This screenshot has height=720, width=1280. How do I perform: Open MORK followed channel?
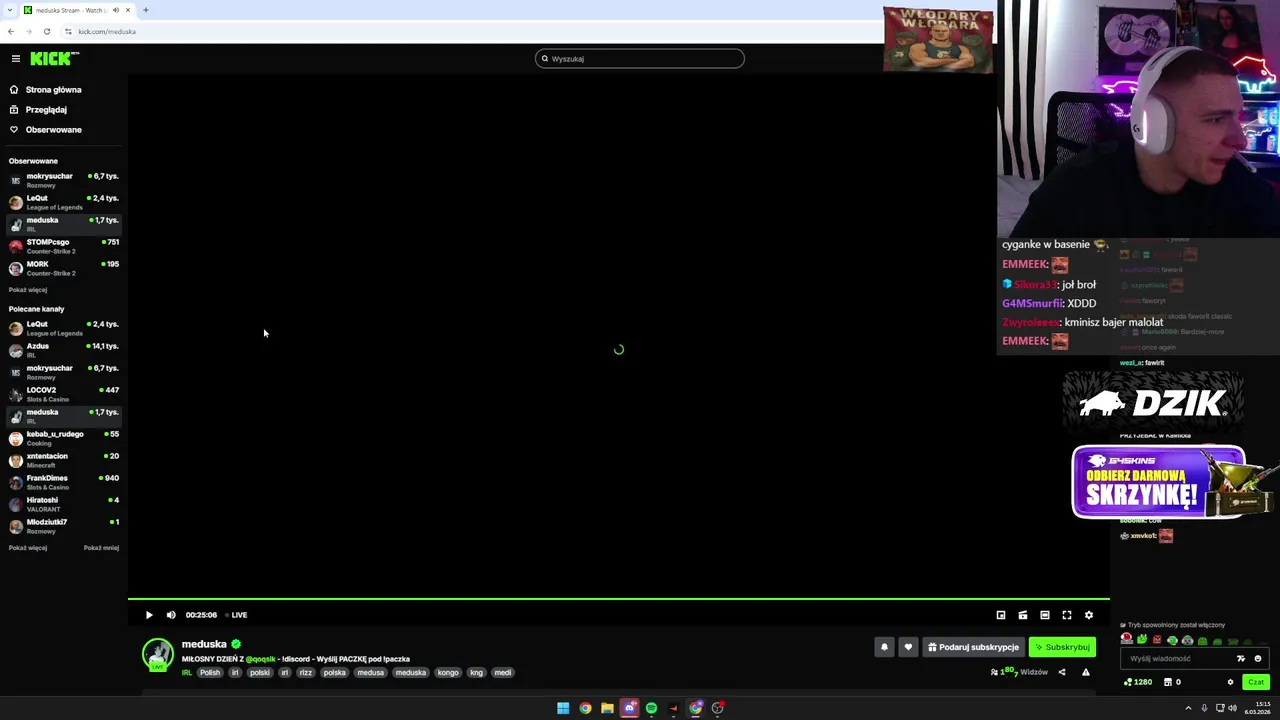pyautogui.click(x=64, y=268)
